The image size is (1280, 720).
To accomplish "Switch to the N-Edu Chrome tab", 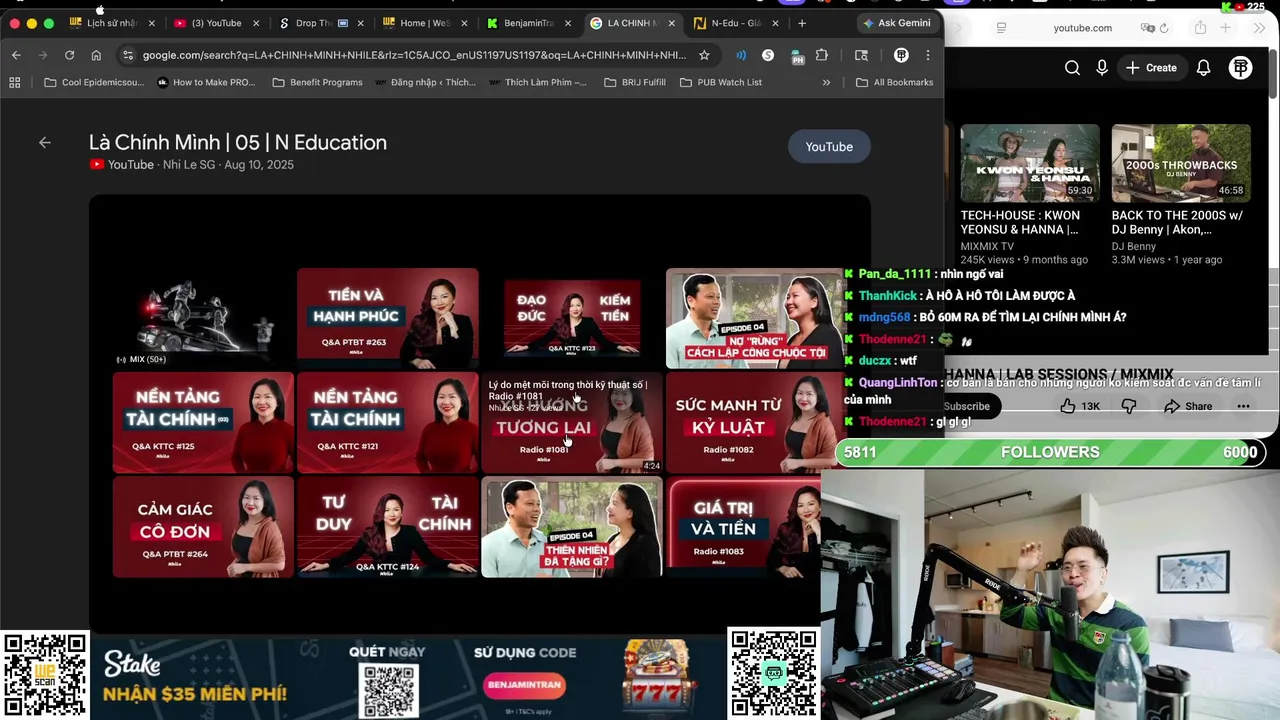I will pos(735,23).
